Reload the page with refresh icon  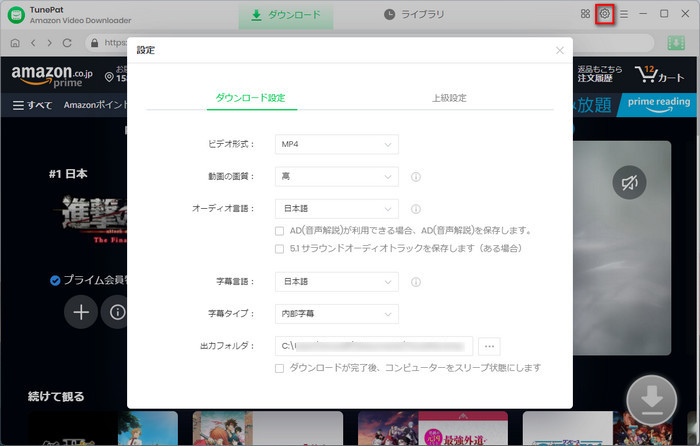click(x=67, y=43)
